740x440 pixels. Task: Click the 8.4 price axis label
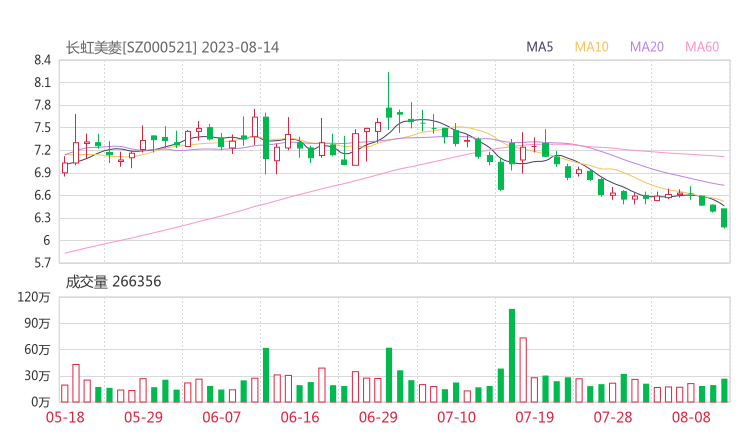click(x=42, y=60)
